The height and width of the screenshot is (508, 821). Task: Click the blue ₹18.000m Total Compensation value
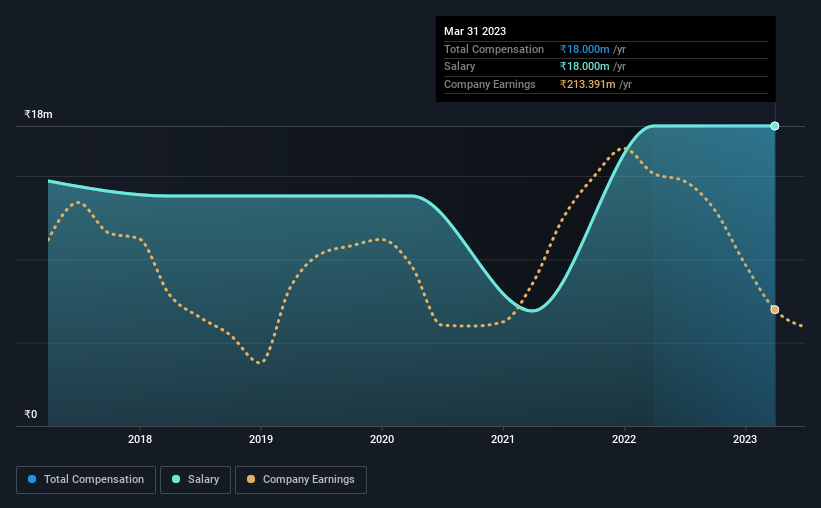coord(584,49)
